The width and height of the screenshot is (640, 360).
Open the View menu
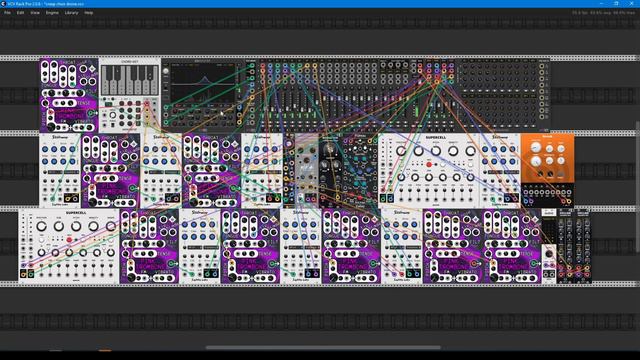(35, 13)
